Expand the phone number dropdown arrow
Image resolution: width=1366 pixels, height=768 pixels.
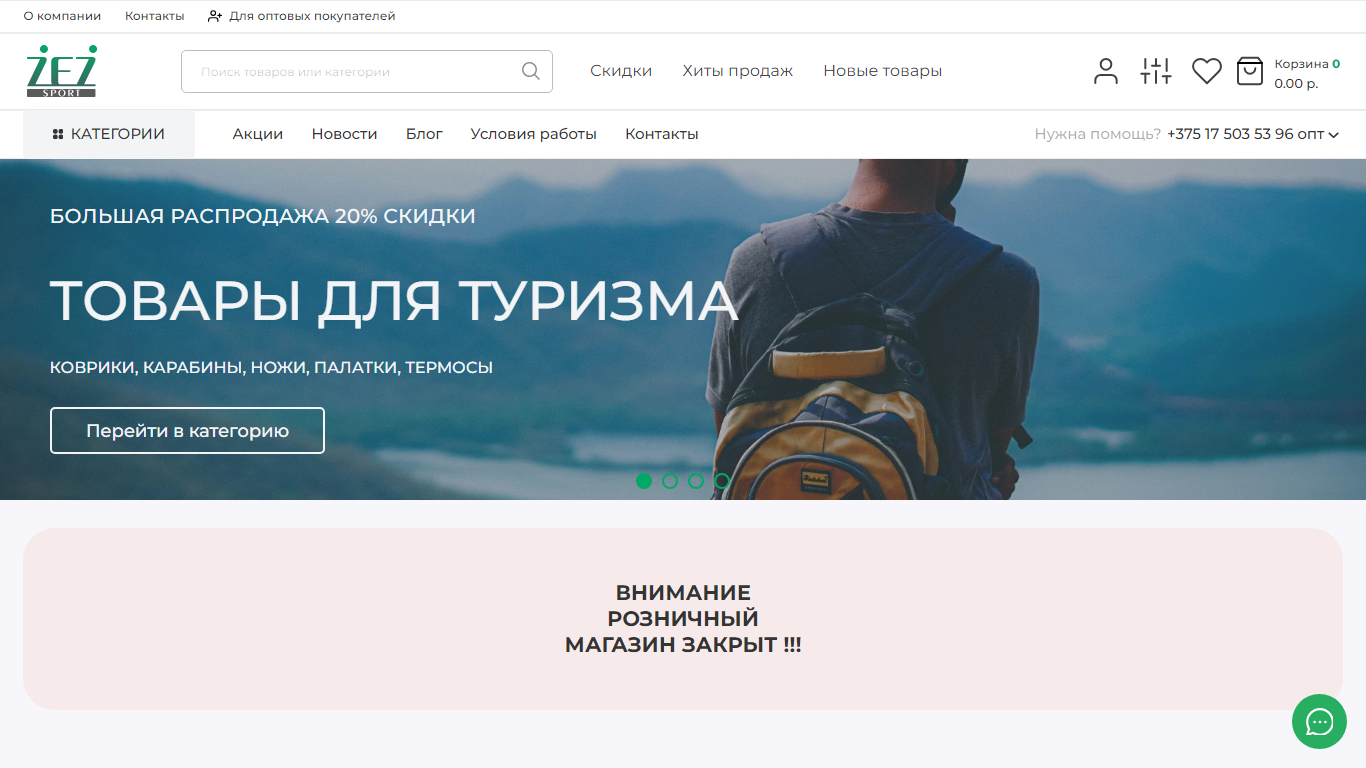(x=1334, y=135)
